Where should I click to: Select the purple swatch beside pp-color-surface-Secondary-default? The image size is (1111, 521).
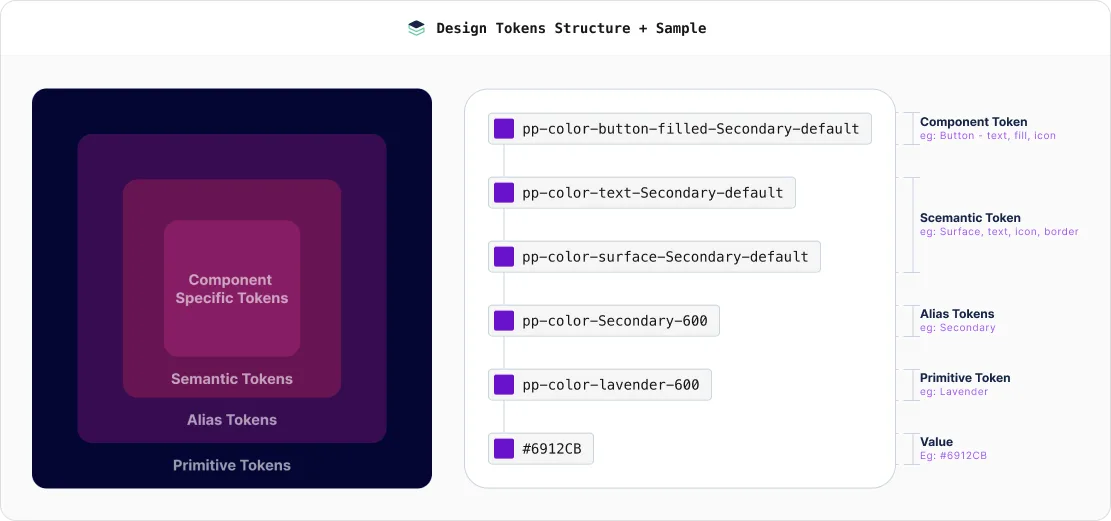(504, 257)
